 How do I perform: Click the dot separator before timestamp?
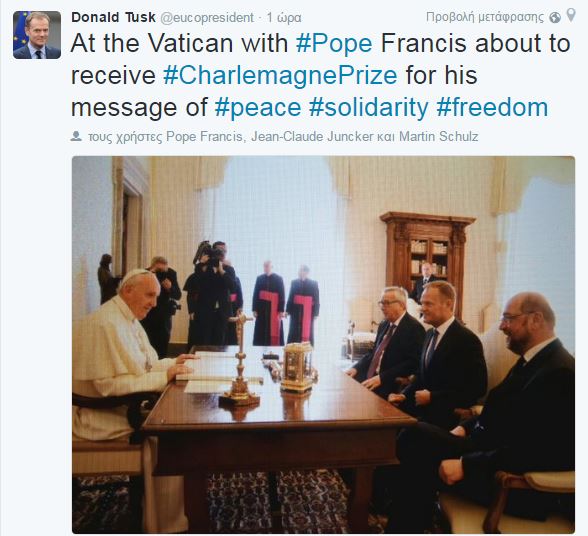260,18
